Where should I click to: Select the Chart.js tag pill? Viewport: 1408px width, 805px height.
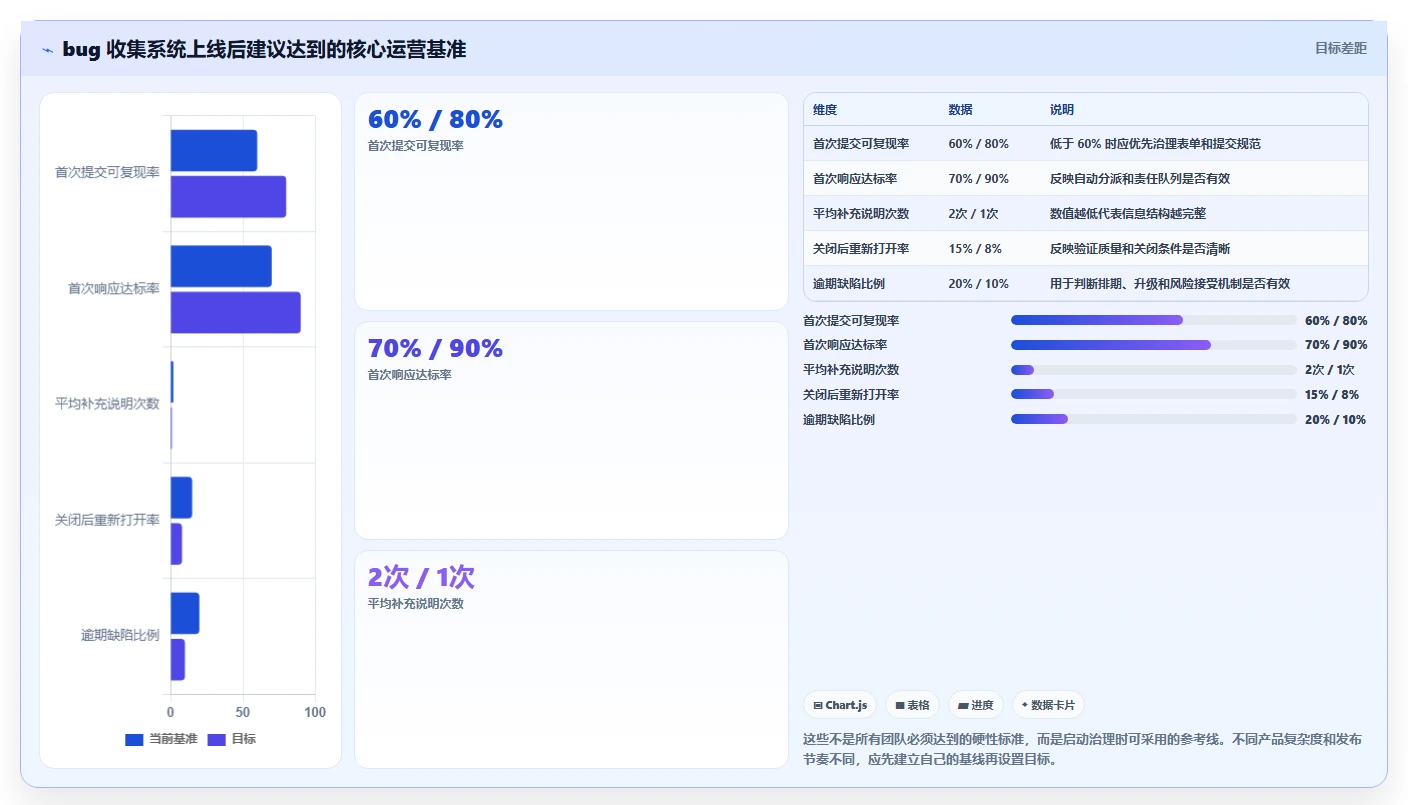point(840,705)
